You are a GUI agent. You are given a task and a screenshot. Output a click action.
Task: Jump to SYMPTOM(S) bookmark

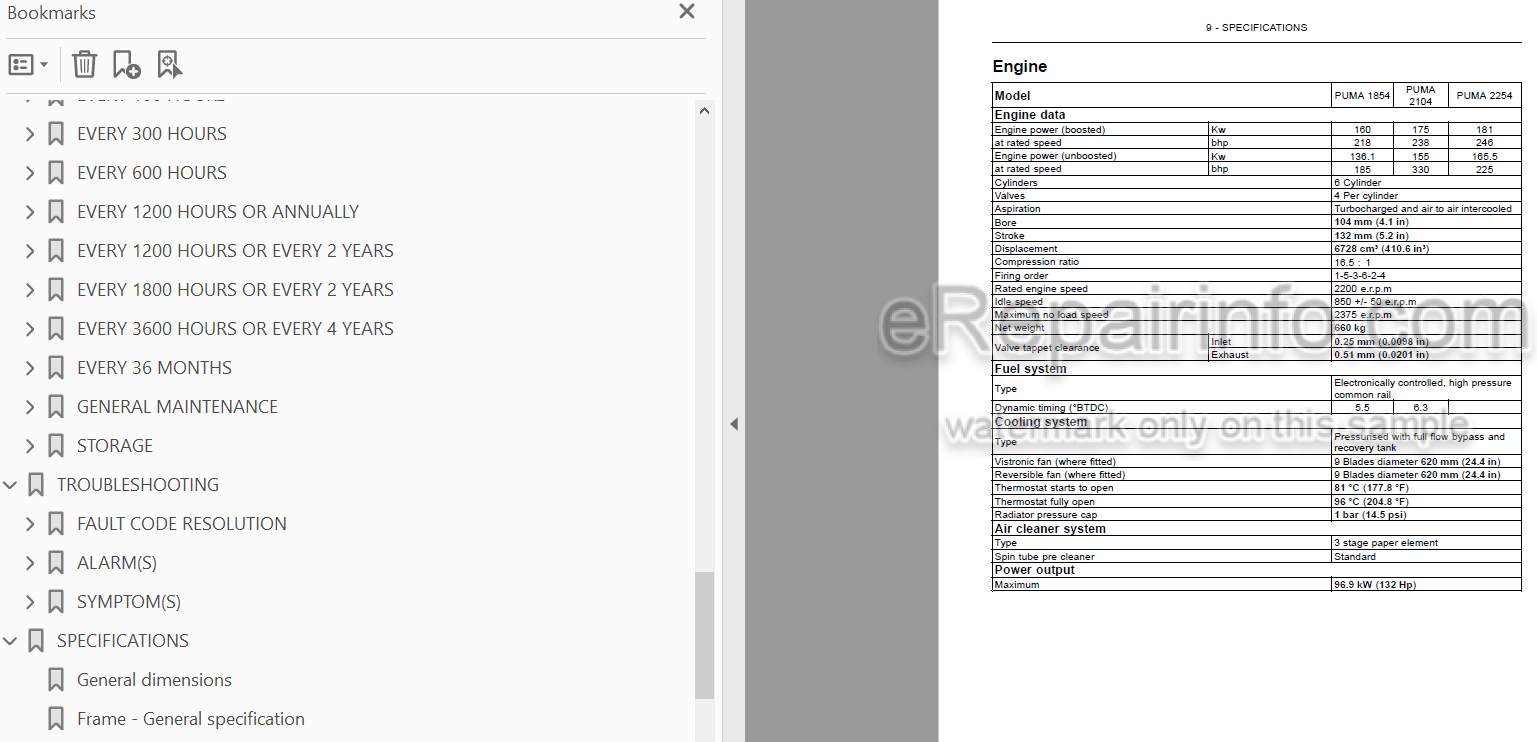(x=129, y=602)
